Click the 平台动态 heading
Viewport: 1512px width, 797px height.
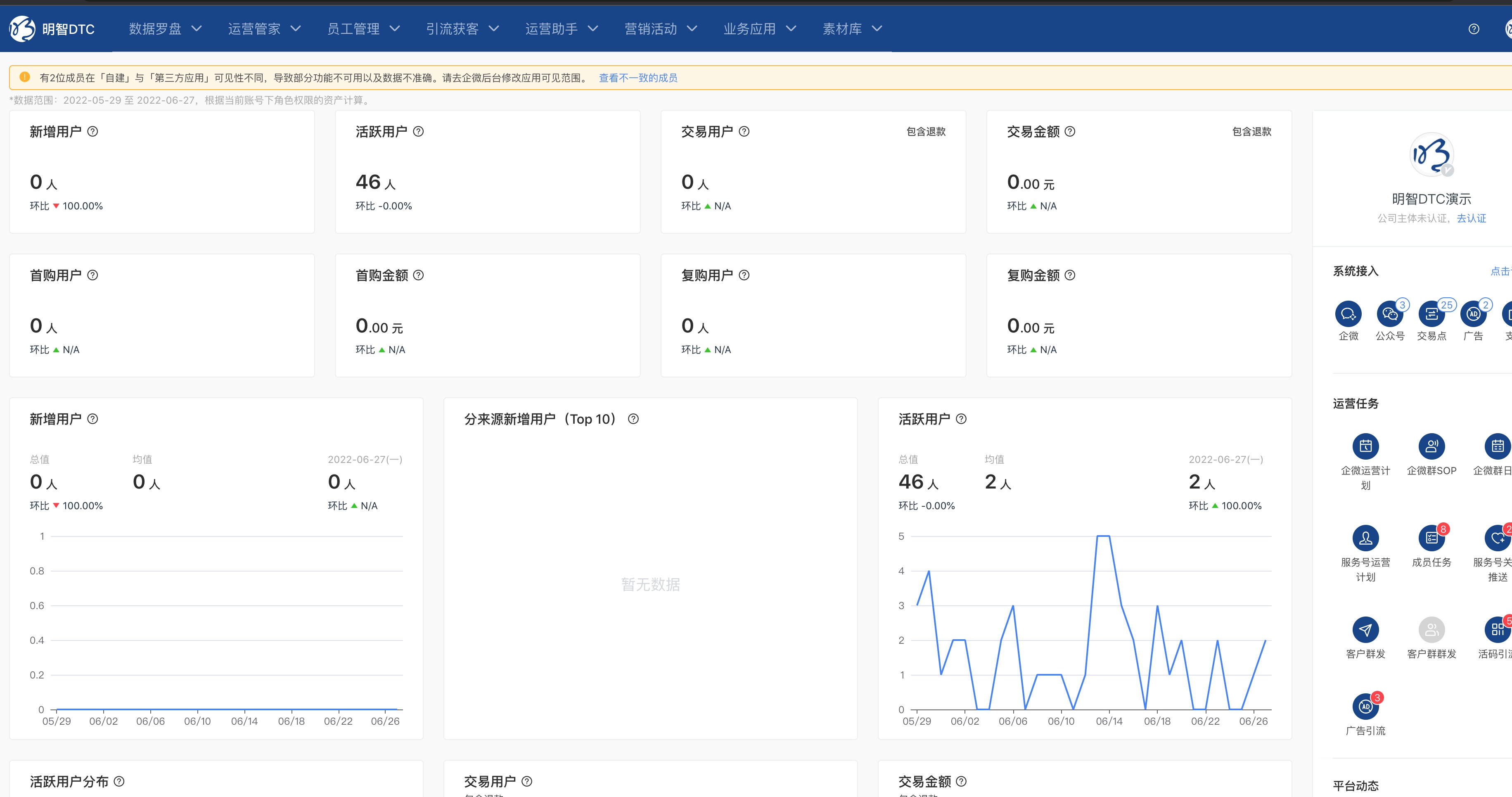pyautogui.click(x=1356, y=786)
